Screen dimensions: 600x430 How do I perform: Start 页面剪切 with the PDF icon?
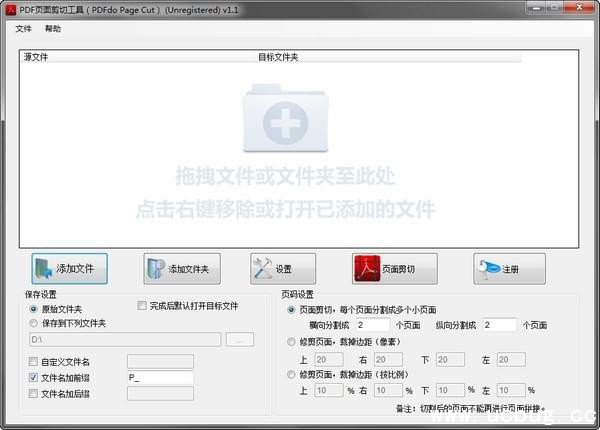click(395, 268)
